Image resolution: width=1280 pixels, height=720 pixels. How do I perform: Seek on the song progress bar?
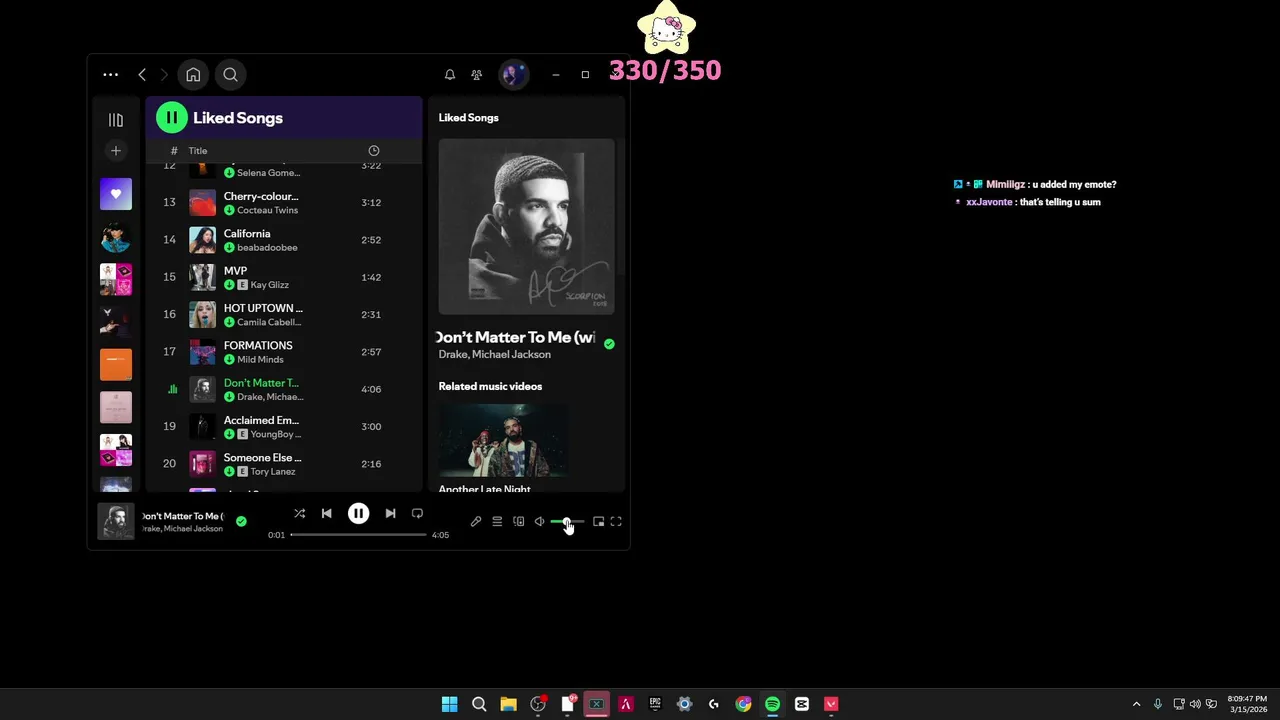tap(358, 535)
